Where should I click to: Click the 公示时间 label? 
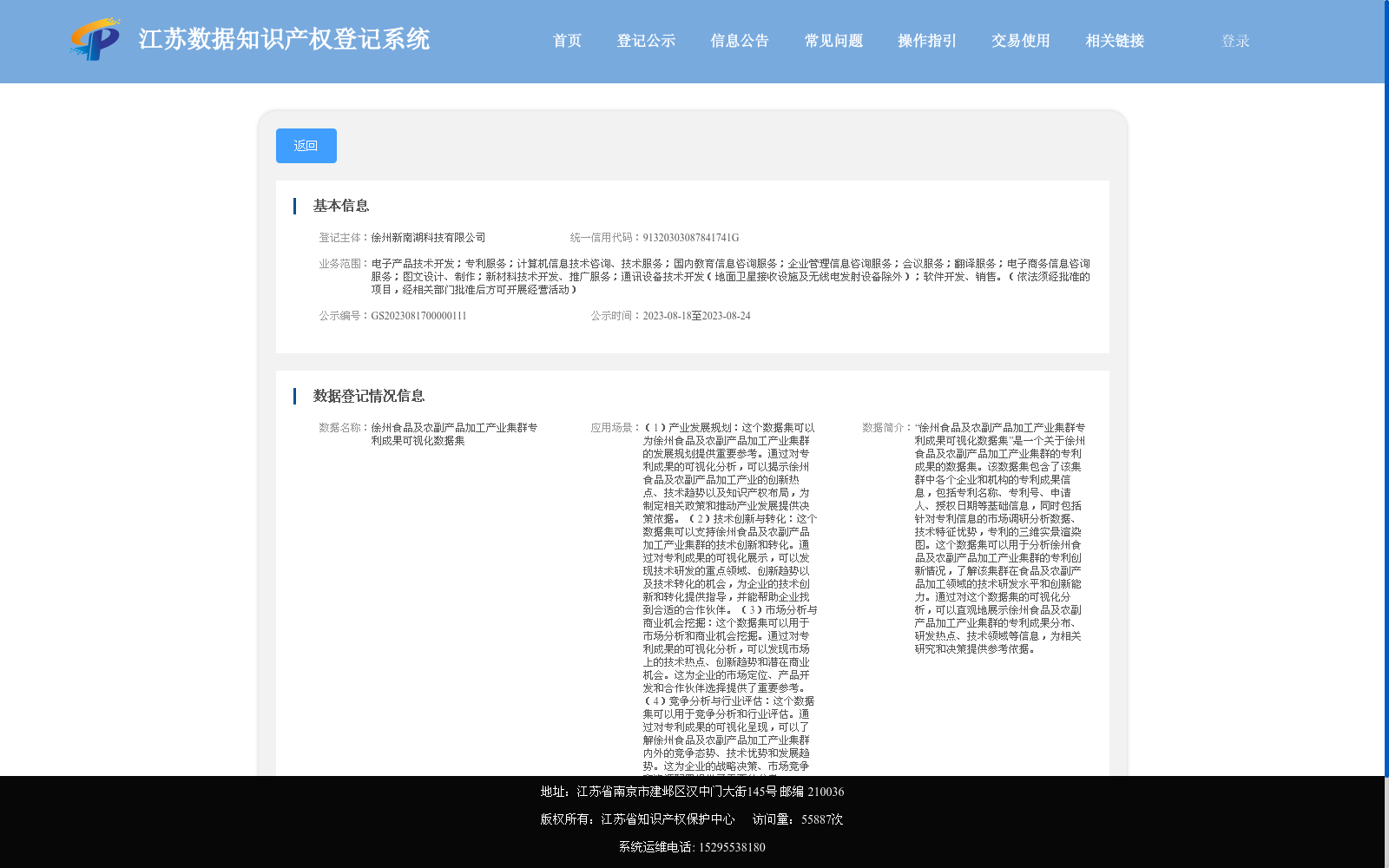point(616,316)
